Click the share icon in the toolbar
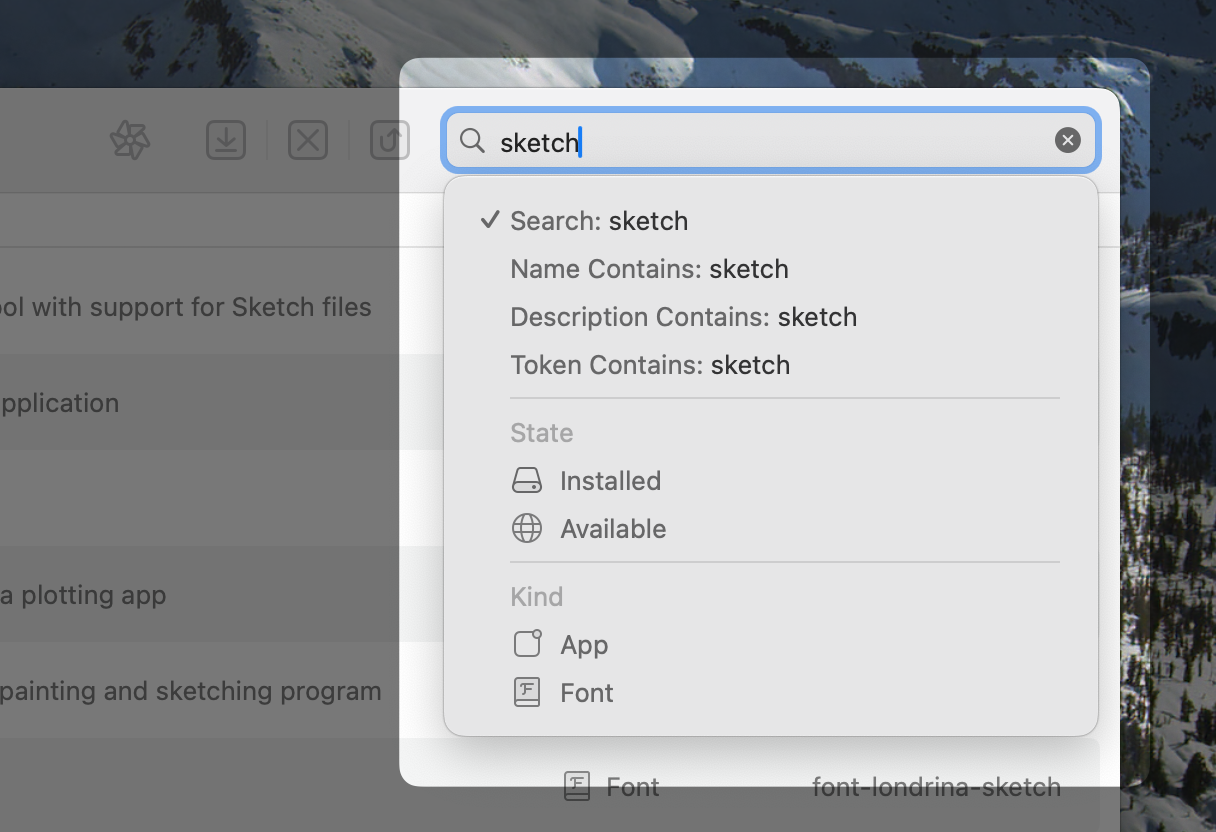The height and width of the screenshot is (832, 1216). click(x=389, y=140)
